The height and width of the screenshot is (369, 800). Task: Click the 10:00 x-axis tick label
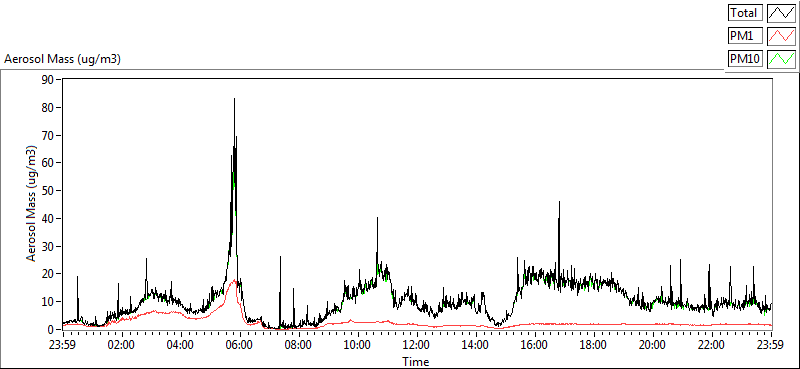coord(357,345)
